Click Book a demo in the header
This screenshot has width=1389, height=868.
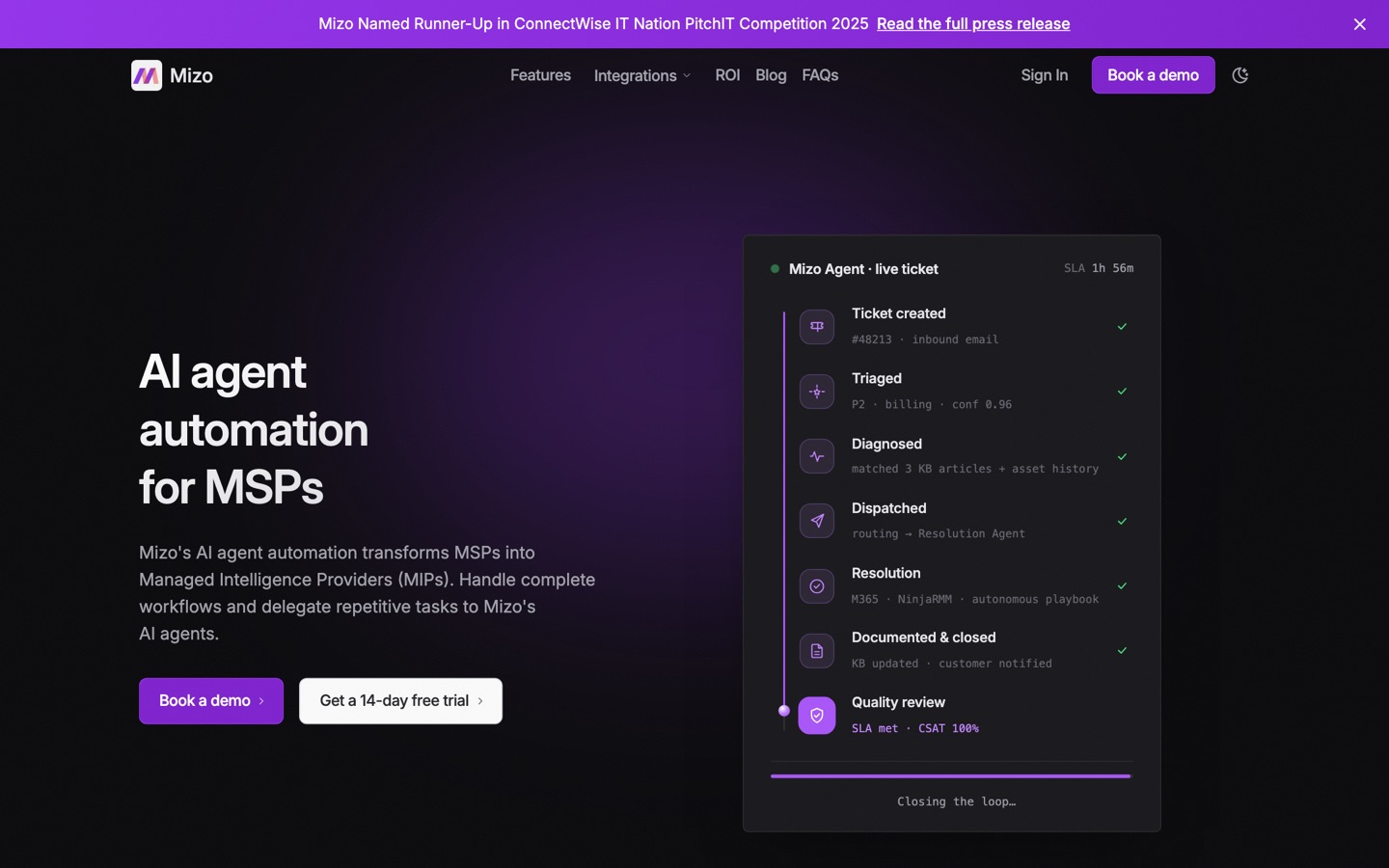1153,75
